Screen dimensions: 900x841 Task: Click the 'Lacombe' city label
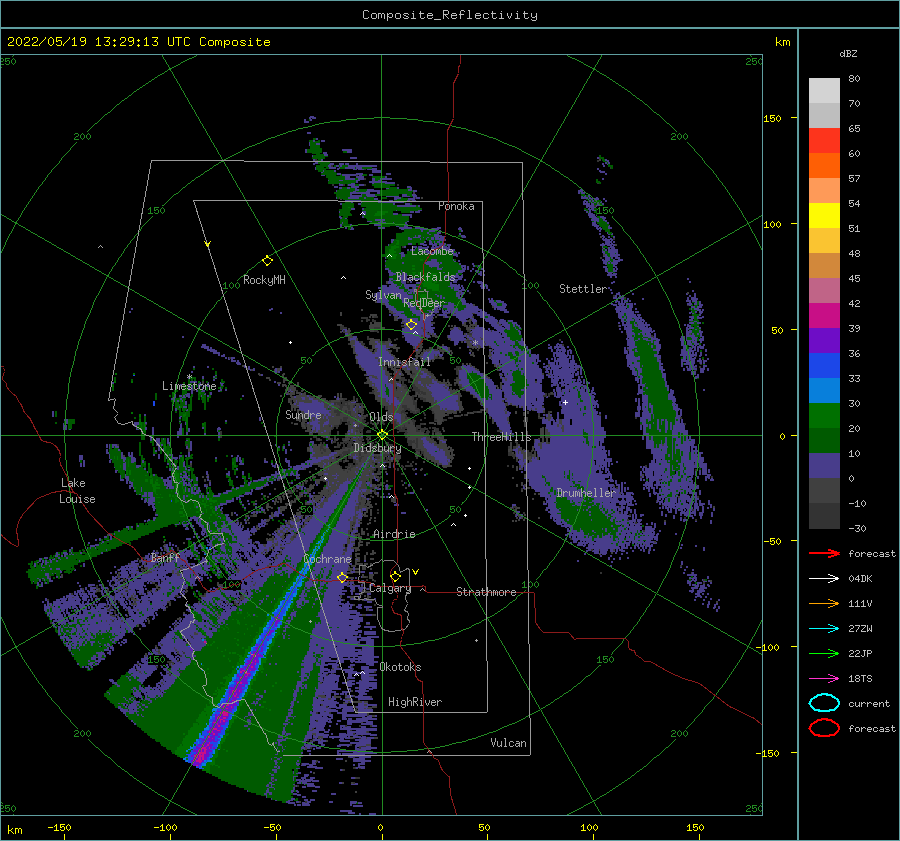tap(432, 251)
